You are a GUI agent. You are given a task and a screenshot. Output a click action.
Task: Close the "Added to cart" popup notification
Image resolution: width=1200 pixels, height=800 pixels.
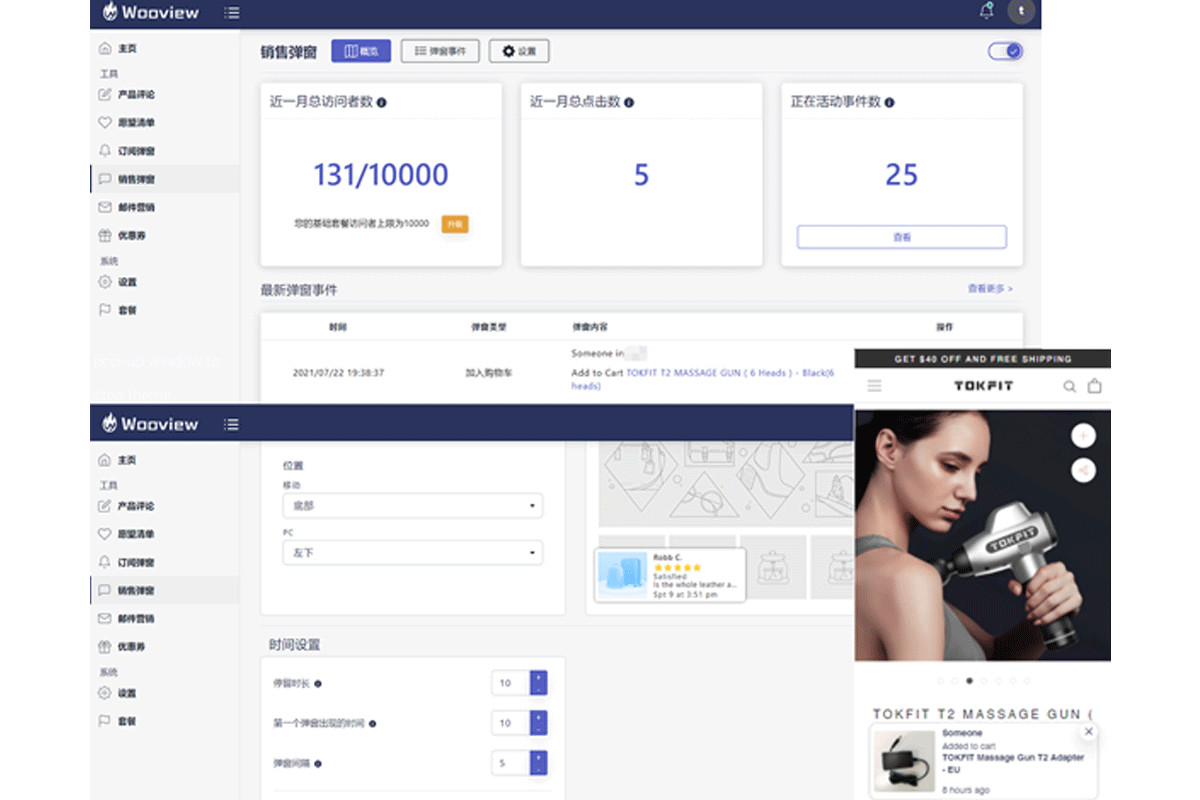pos(1089,732)
